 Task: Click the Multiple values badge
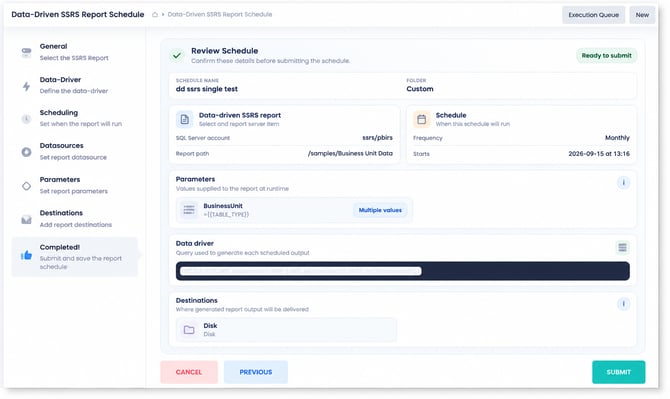click(380, 210)
